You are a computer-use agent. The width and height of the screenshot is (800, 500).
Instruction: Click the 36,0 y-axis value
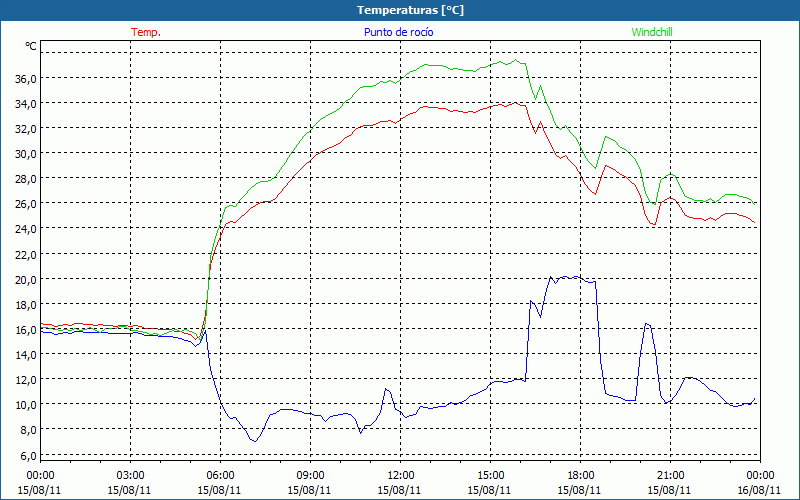26,79
